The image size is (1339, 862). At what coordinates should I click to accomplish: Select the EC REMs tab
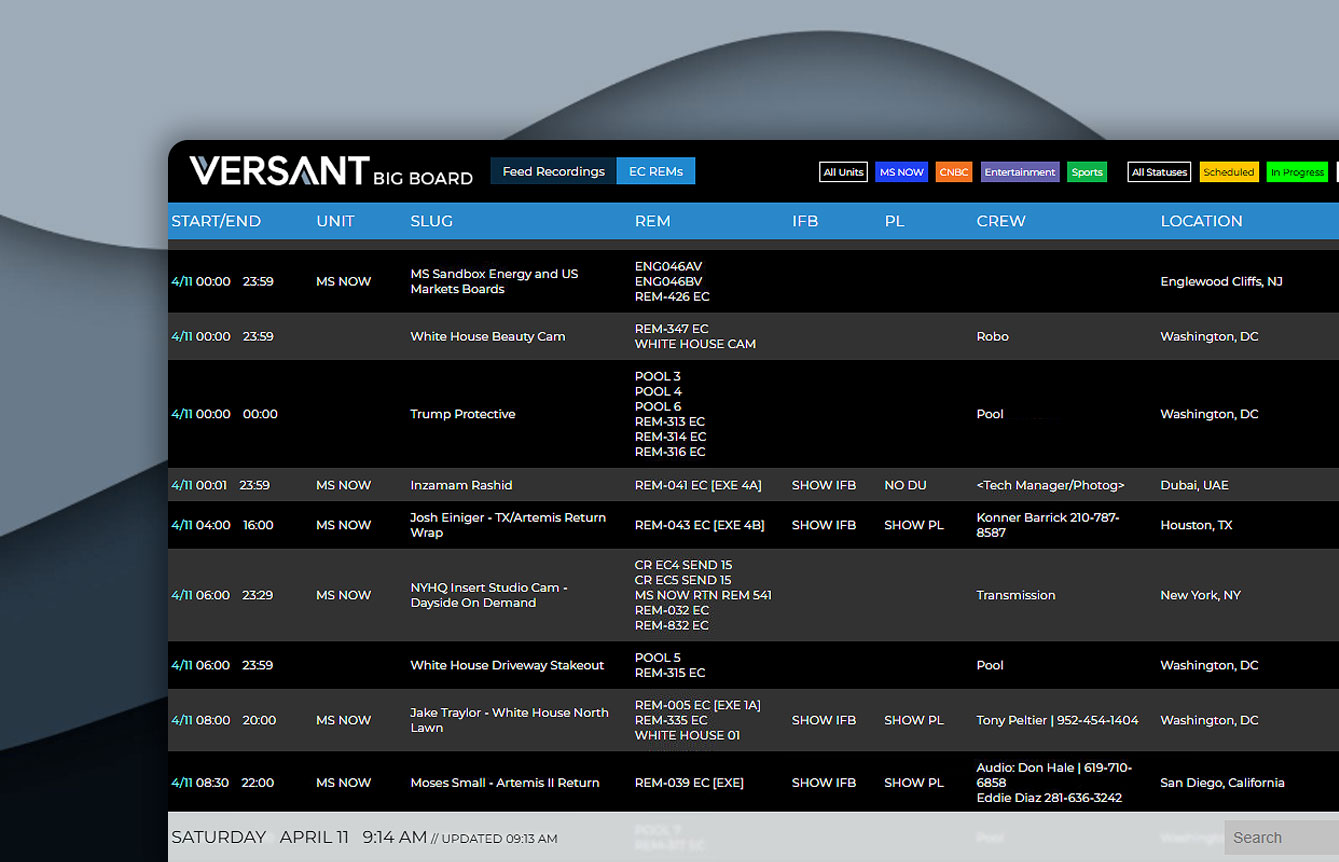point(655,171)
